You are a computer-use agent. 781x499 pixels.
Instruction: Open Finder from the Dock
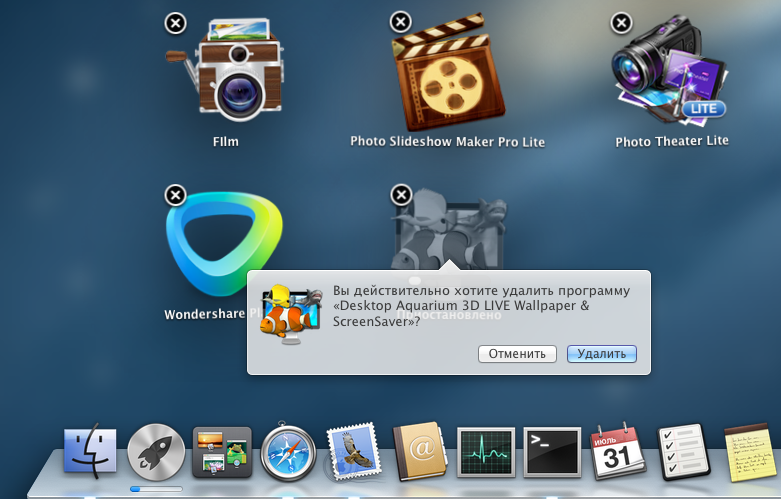pyautogui.click(x=90, y=451)
